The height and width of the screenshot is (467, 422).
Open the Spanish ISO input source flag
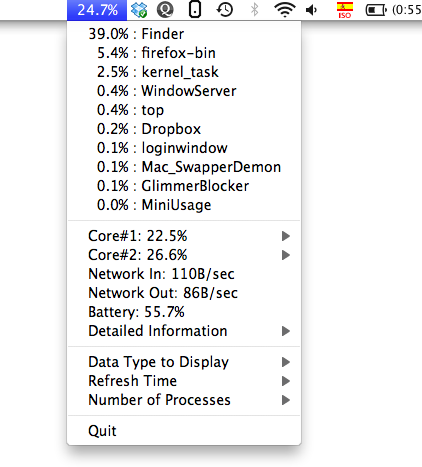click(345, 10)
